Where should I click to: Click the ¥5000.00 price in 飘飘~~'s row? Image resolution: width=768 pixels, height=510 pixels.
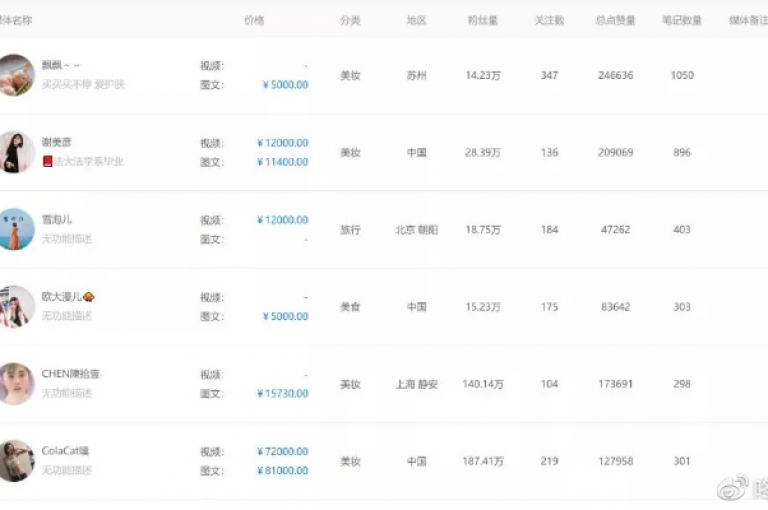pyautogui.click(x=286, y=85)
